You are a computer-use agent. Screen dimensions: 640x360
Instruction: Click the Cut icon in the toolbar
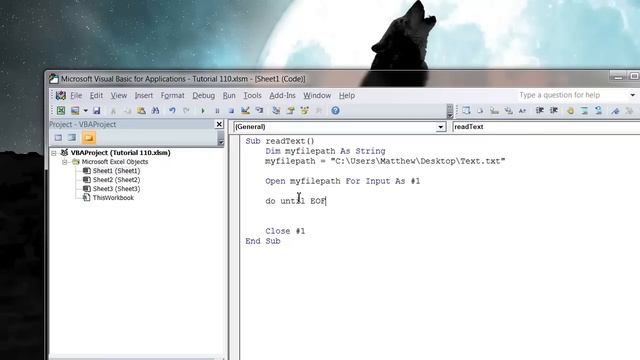[113, 111]
